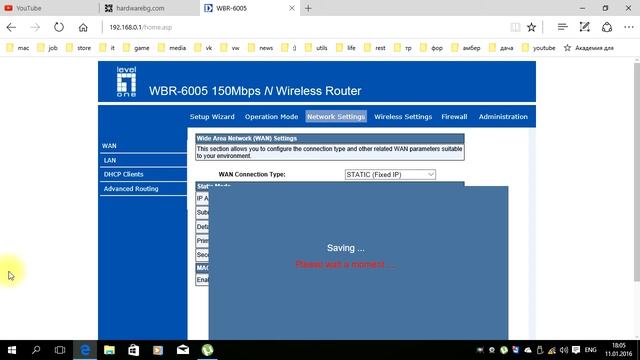The width and height of the screenshot is (640, 360).
Task: Click the volume tray icon
Action: point(564,350)
